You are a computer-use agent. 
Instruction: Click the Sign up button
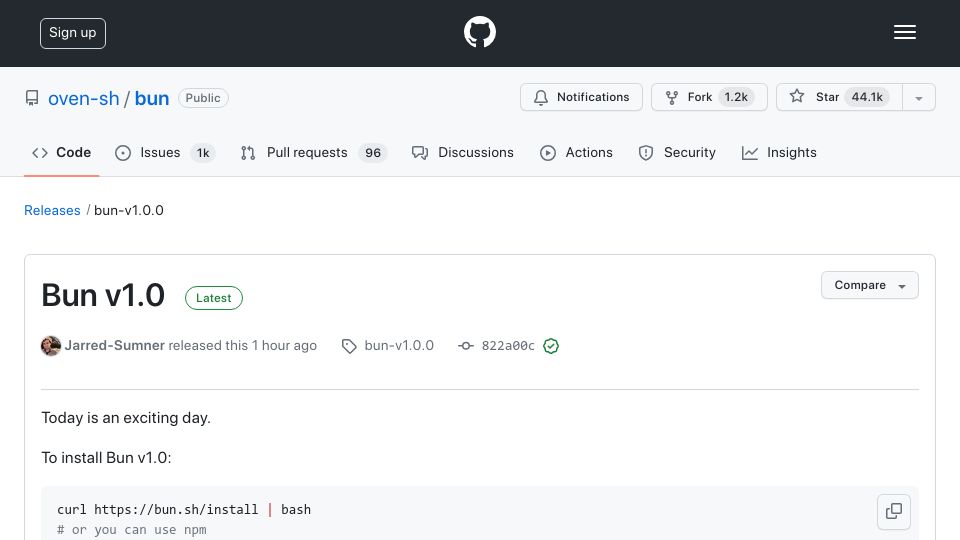73,33
